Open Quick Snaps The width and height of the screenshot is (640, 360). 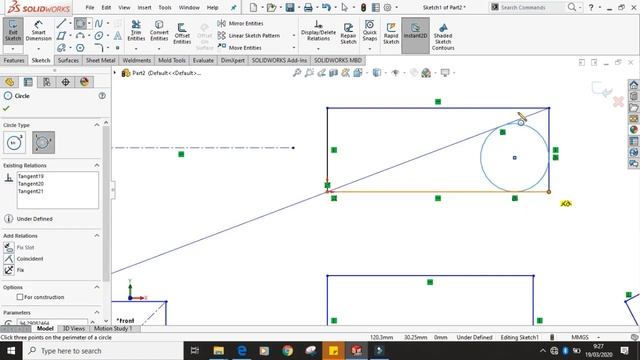click(369, 31)
